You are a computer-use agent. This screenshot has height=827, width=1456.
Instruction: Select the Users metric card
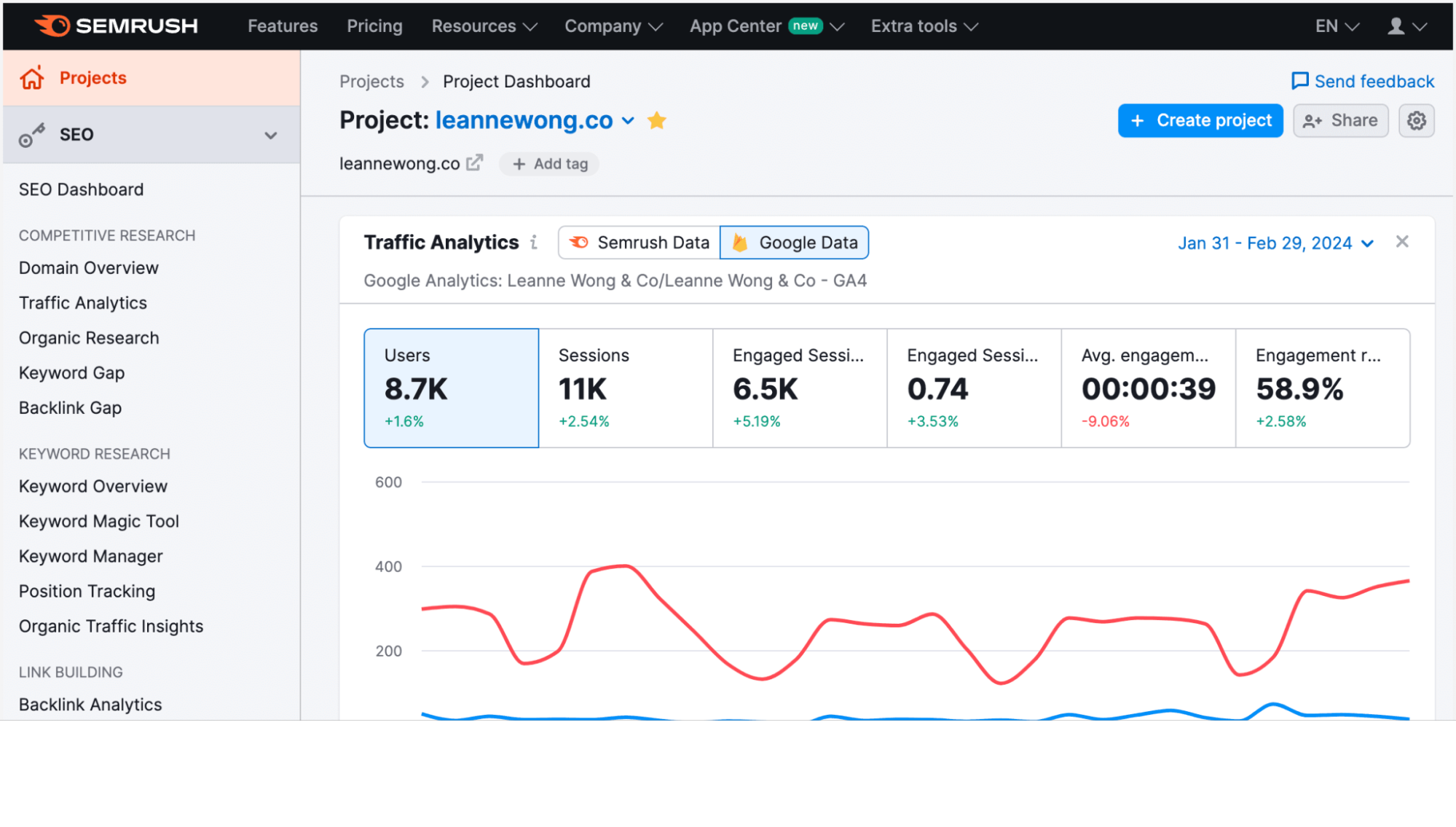[452, 388]
